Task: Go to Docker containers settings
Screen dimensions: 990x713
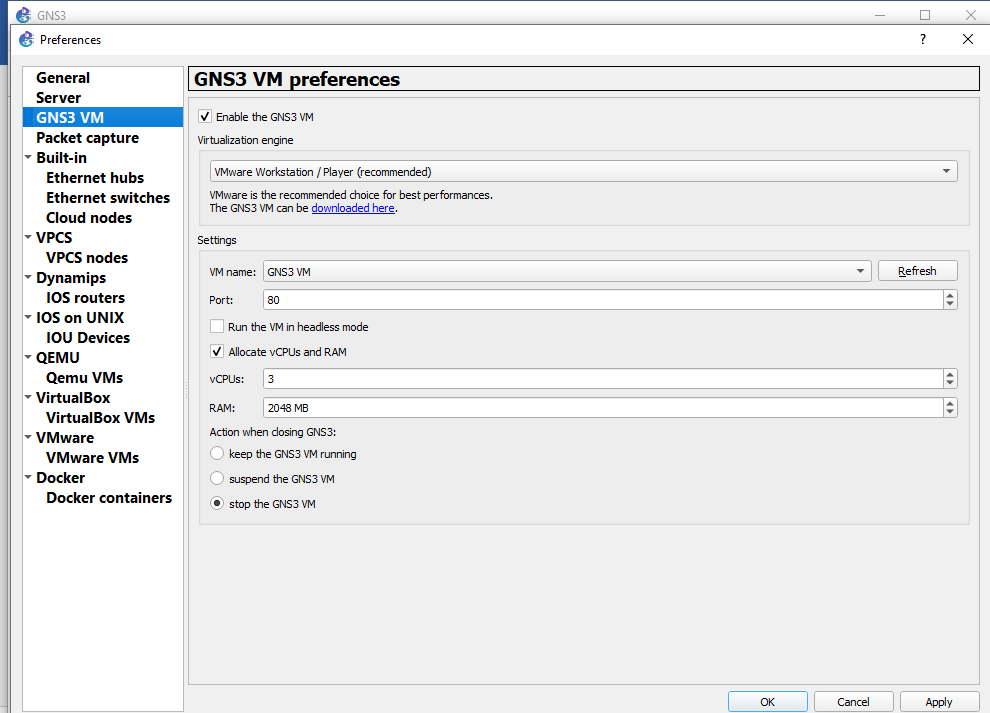Action: [x=109, y=498]
